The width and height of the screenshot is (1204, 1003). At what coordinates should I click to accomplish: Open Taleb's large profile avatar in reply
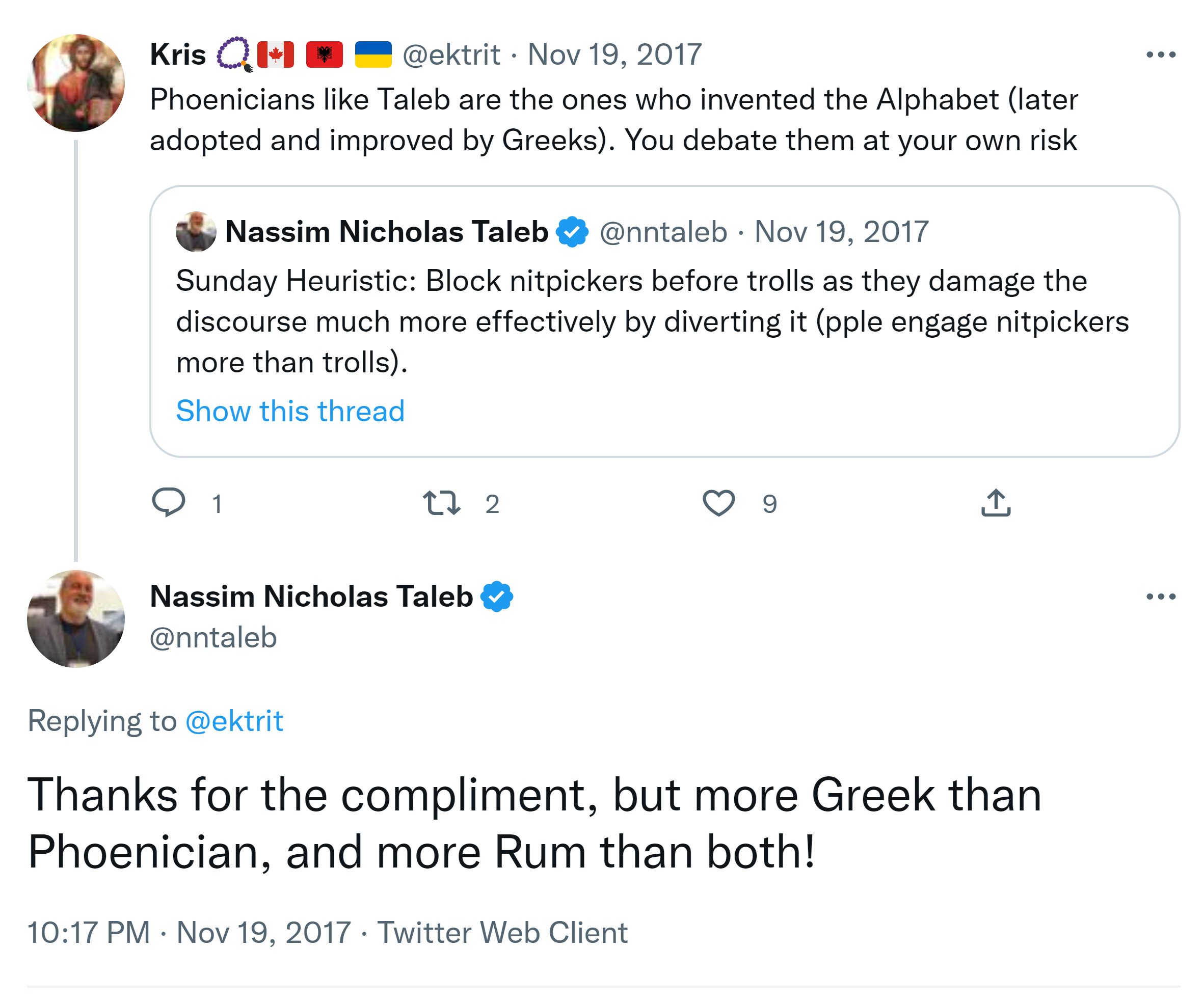point(76,619)
